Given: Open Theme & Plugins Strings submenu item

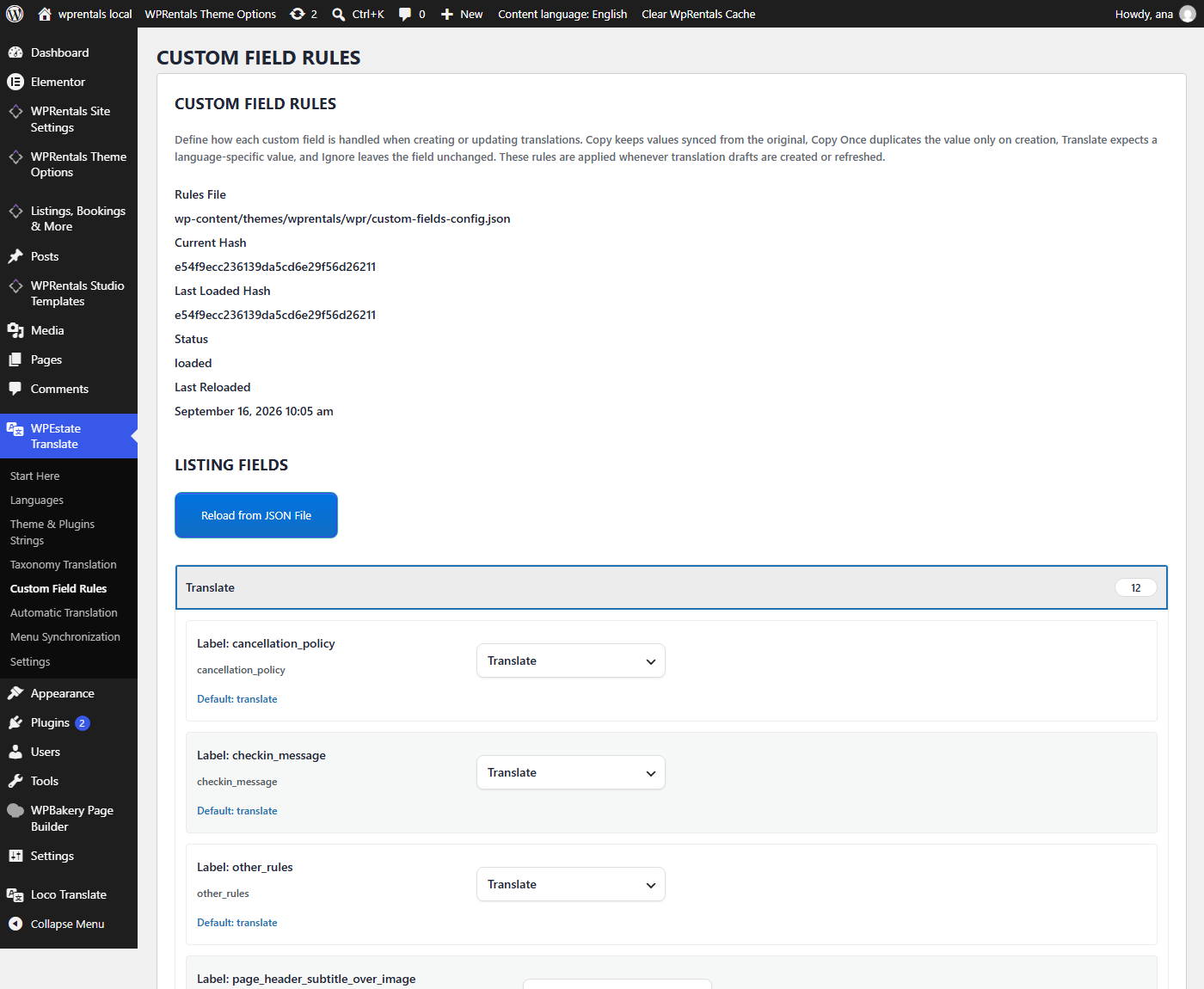Looking at the screenshot, I should pyautogui.click(x=52, y=532).
